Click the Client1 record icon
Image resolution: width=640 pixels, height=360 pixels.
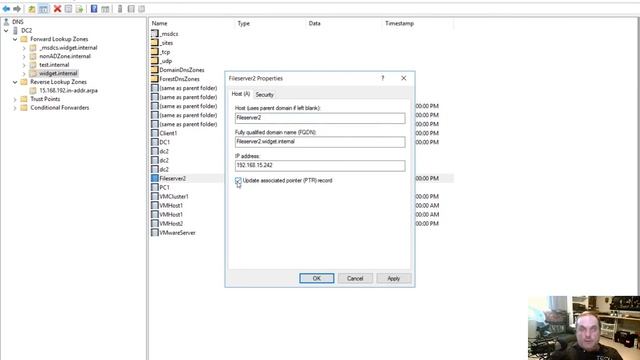point(155,133)
